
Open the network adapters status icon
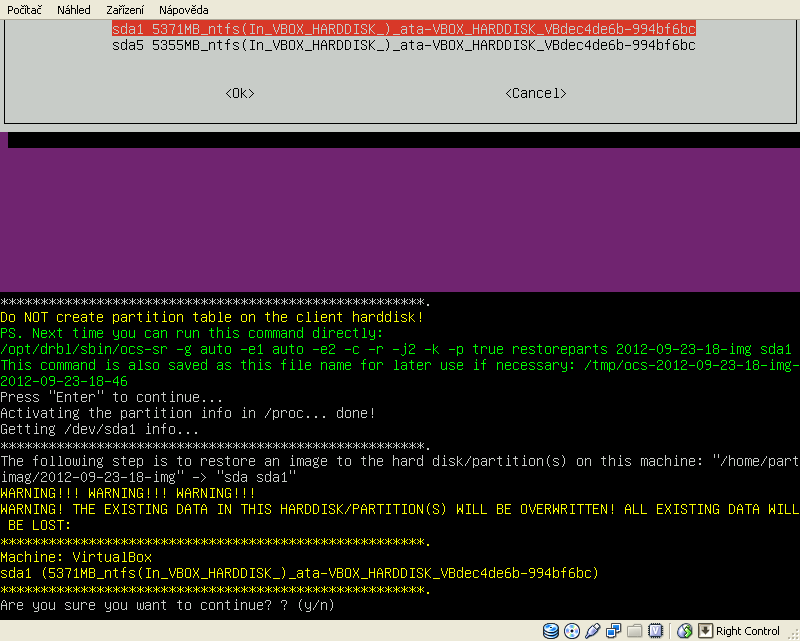point(614,631)
